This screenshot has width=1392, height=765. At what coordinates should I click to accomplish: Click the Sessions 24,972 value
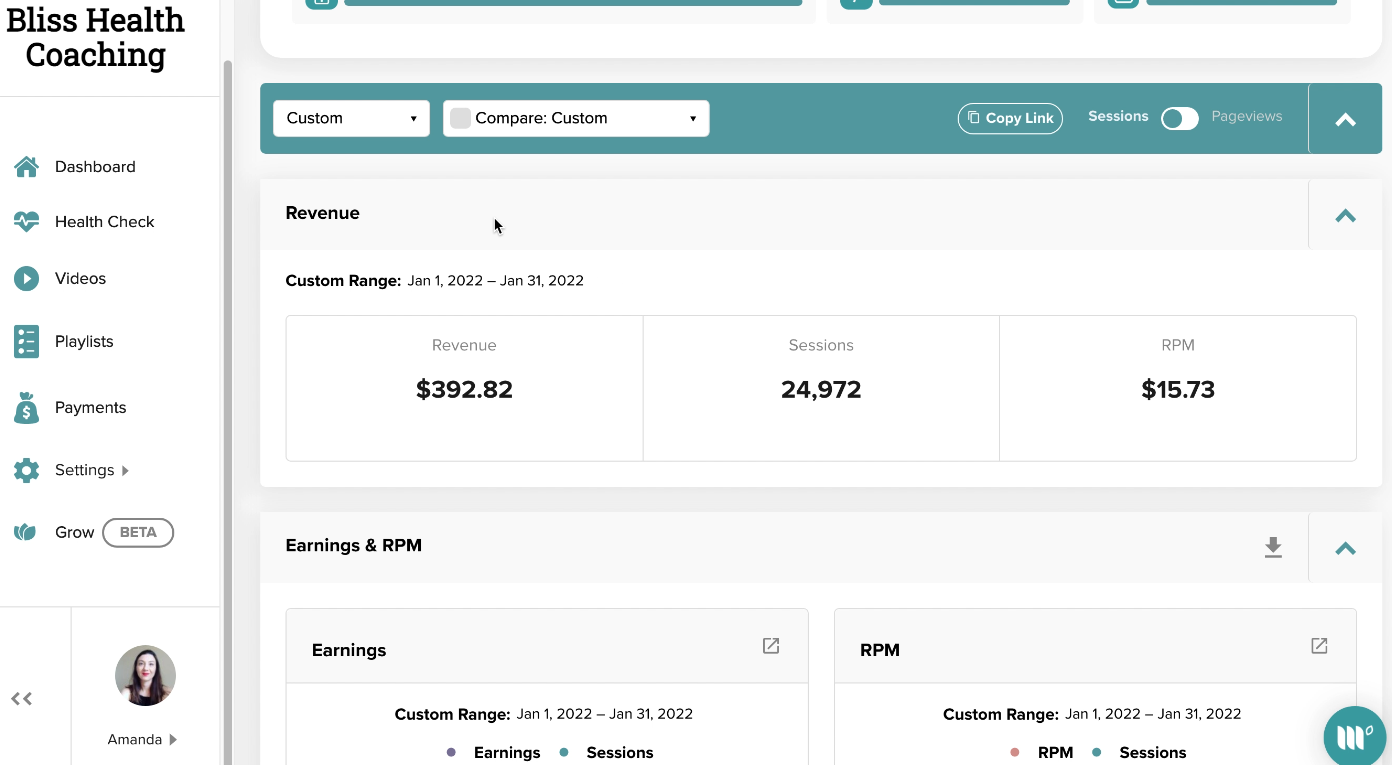click(821, 390)
